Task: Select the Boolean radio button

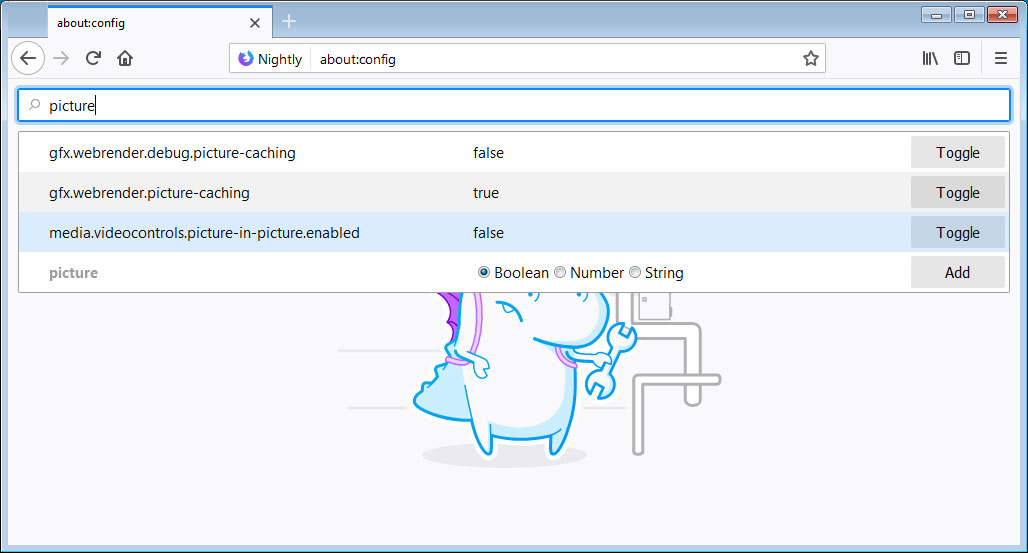Action: (484, 272)
